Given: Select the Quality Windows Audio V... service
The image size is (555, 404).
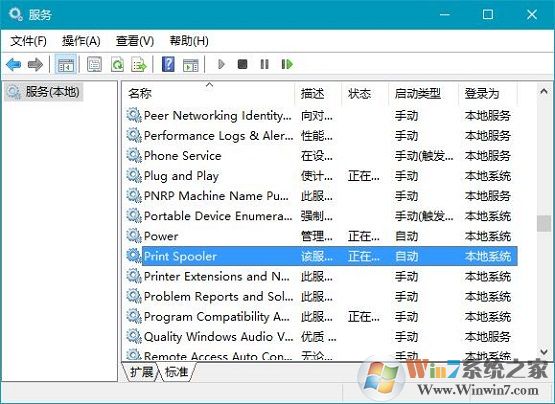Looking at the screenshot, I should tap(218, 337).
